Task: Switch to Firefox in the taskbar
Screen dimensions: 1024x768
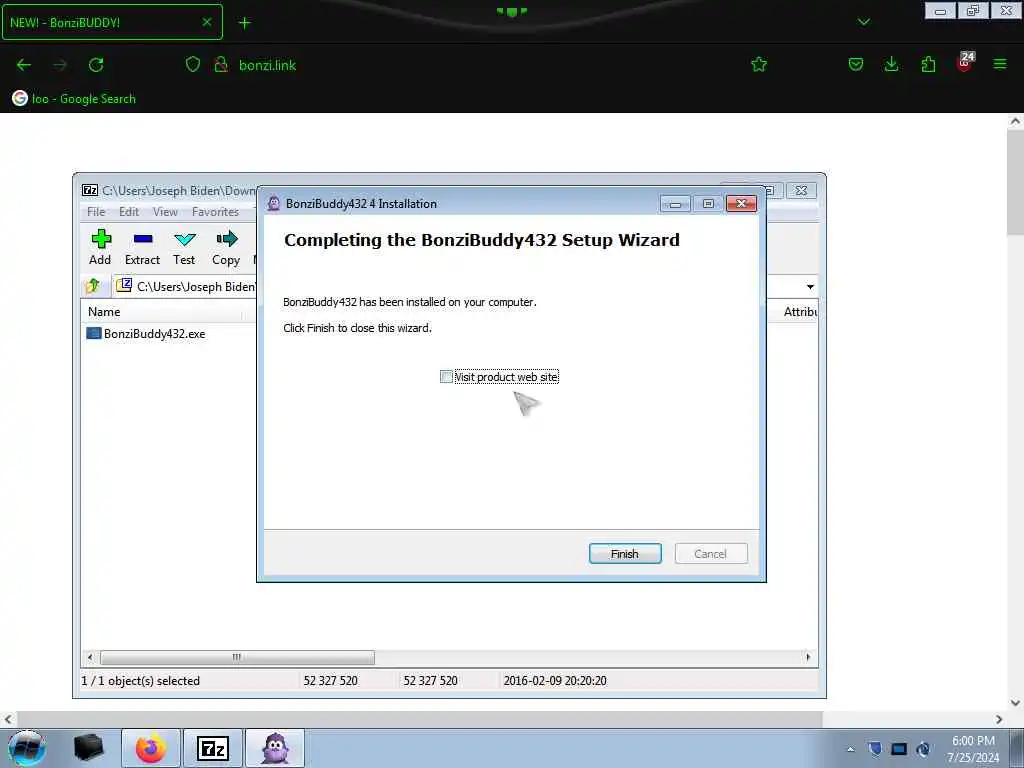Action: (151, 748)
